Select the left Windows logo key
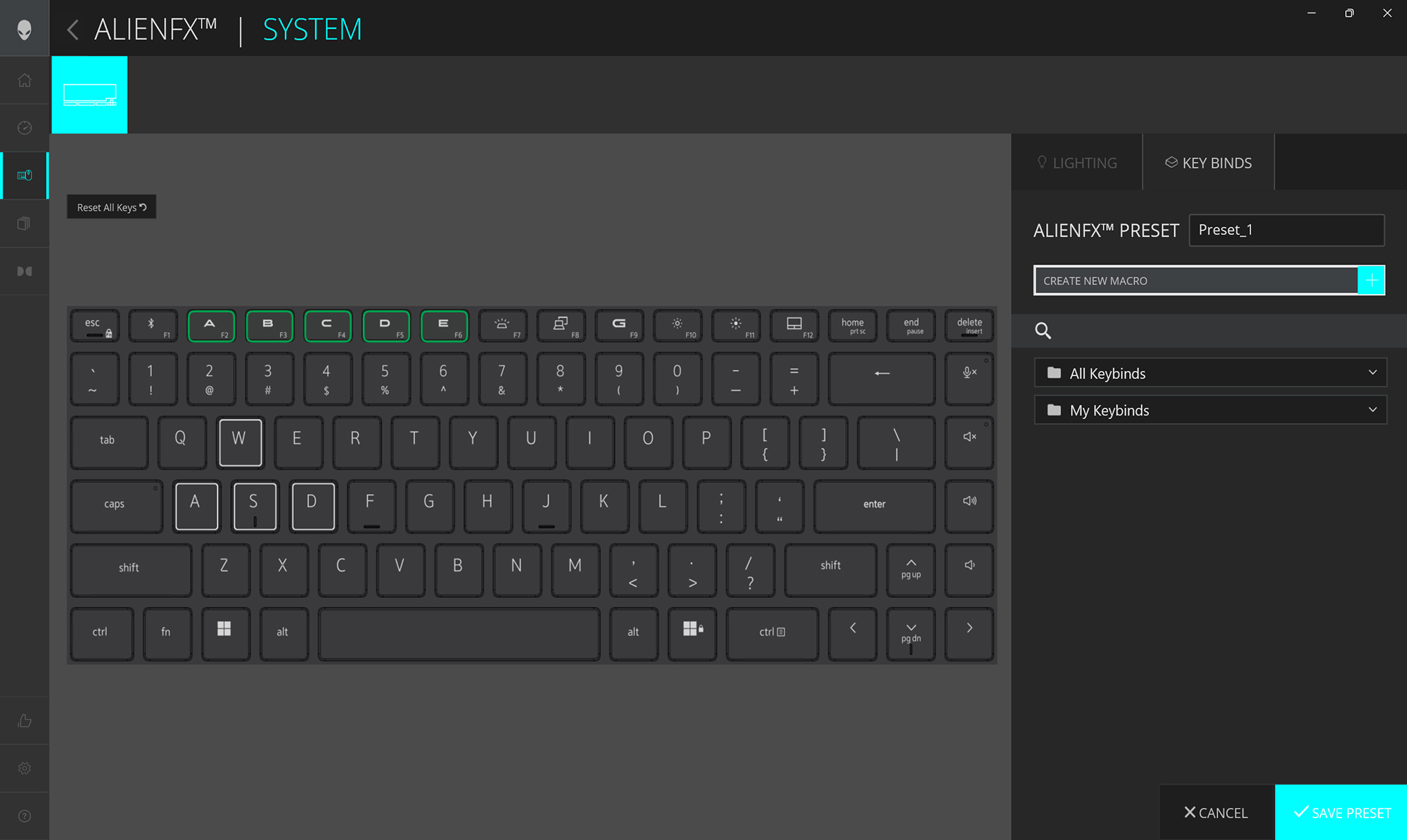Screen dimensions: 1407x840 click(x=226, y=635)
